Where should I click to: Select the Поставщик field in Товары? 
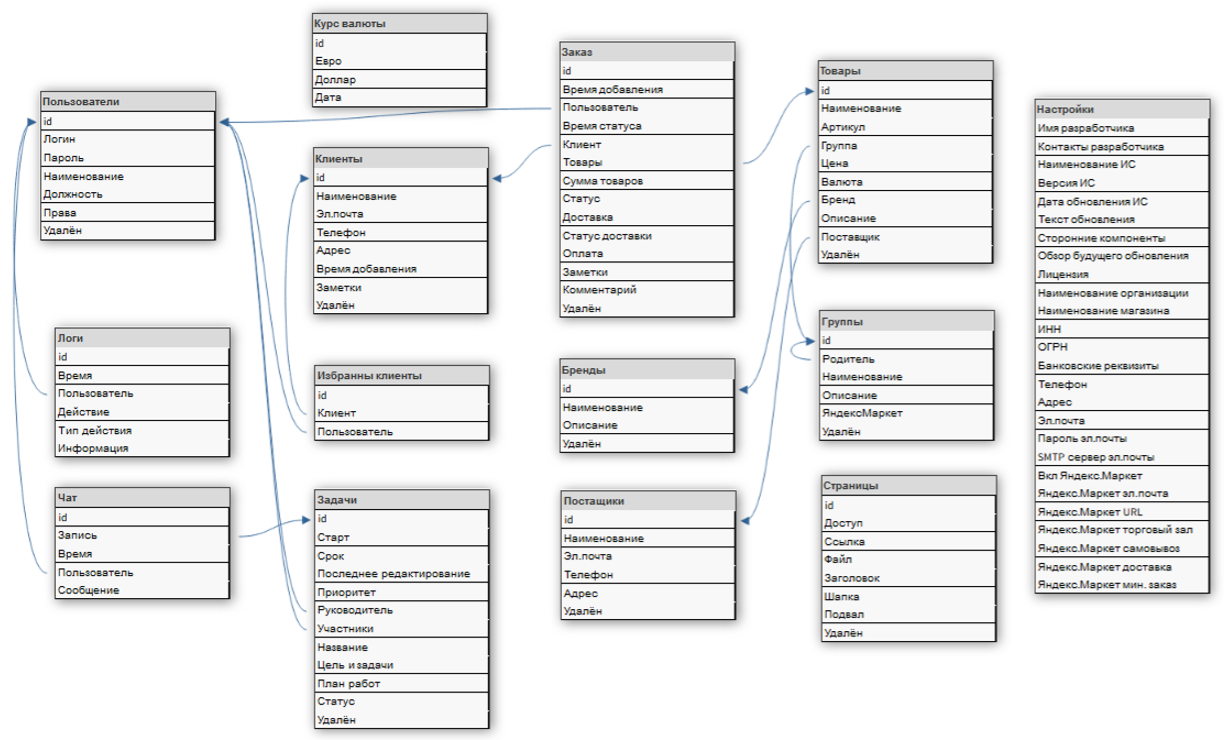click(x=906, y=237)
